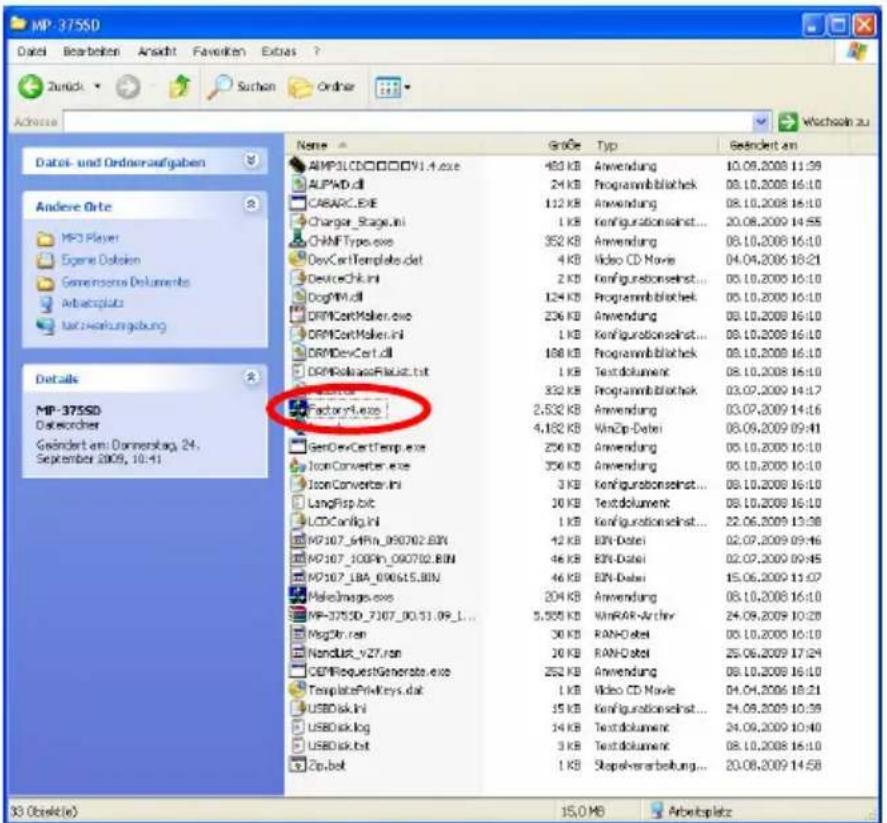This screenshot has height=823, width=887.
Task: Select file name M7107_LBA_090615.BIN
Action: point(374,578)
